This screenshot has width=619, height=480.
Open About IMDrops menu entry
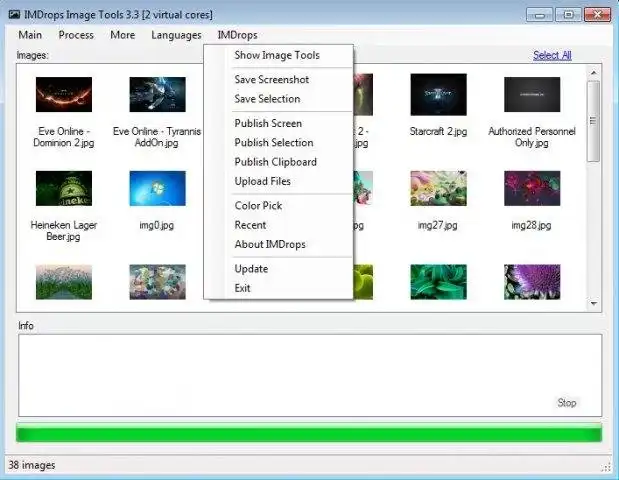(x=270, y=244)
